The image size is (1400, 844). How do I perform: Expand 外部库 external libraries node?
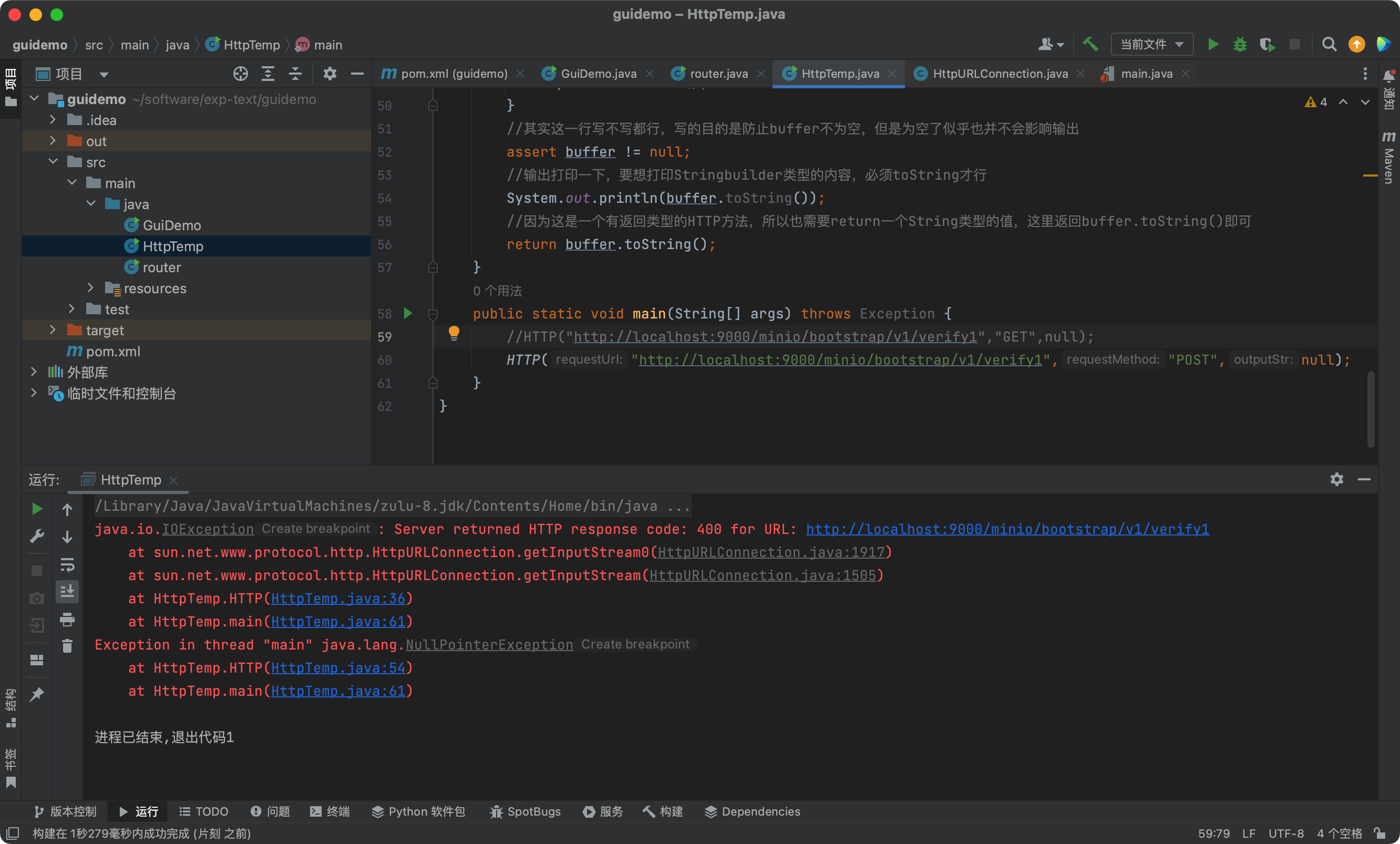[x=34, y=372]
